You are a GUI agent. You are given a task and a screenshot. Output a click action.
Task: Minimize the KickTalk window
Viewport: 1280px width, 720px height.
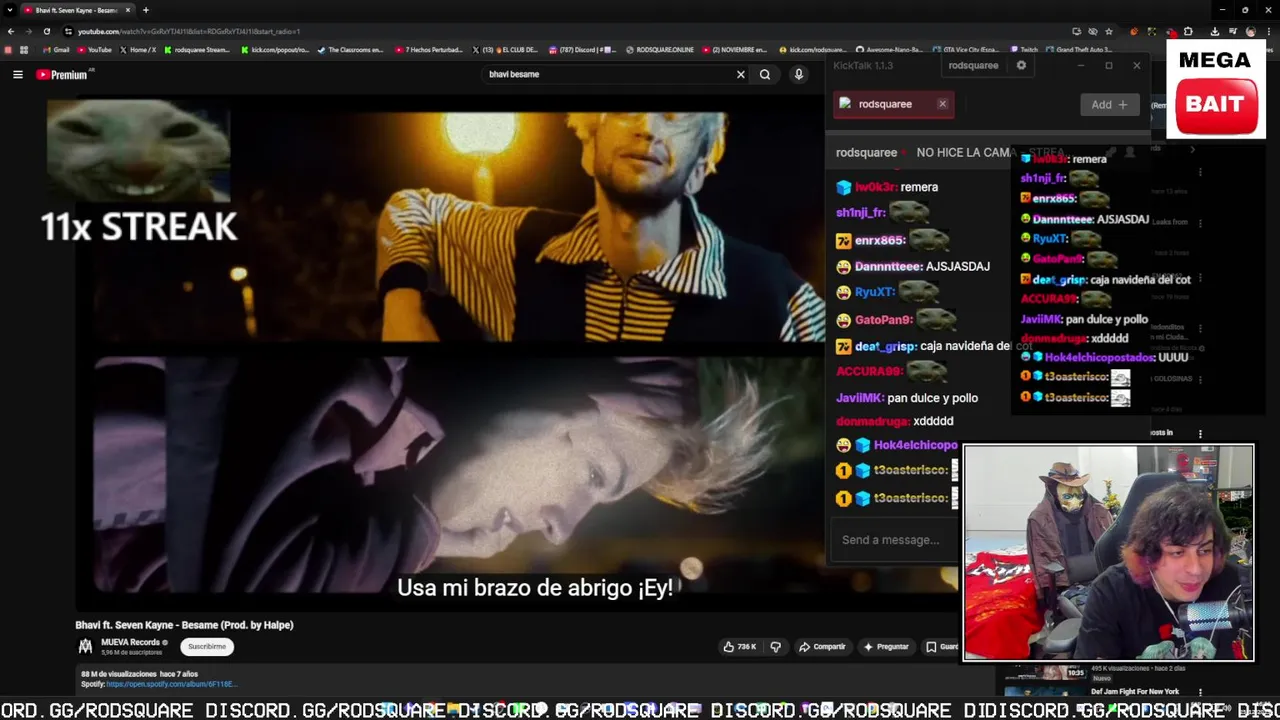coord(1080,65)
